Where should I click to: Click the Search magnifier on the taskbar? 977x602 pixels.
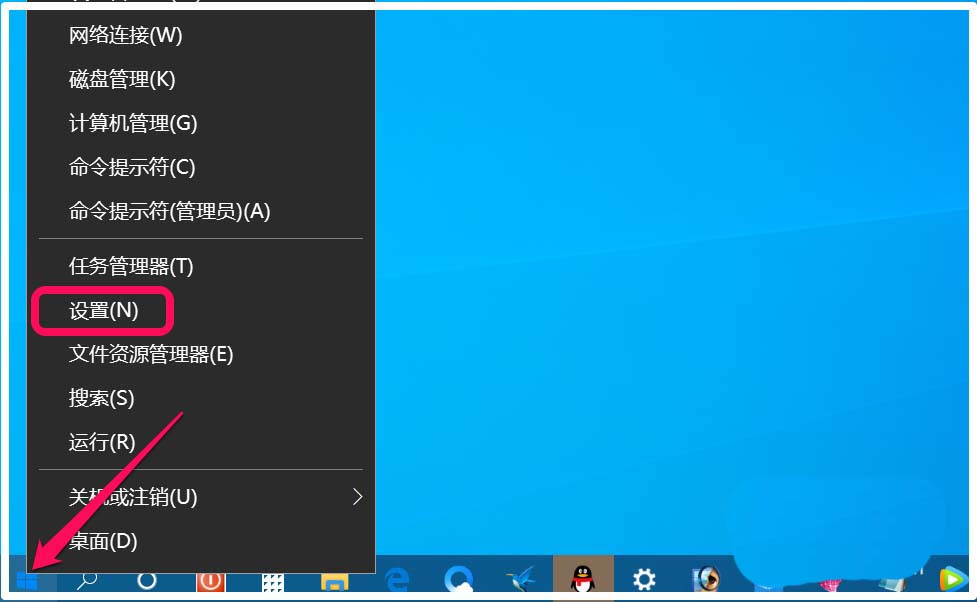click(89, 580)
